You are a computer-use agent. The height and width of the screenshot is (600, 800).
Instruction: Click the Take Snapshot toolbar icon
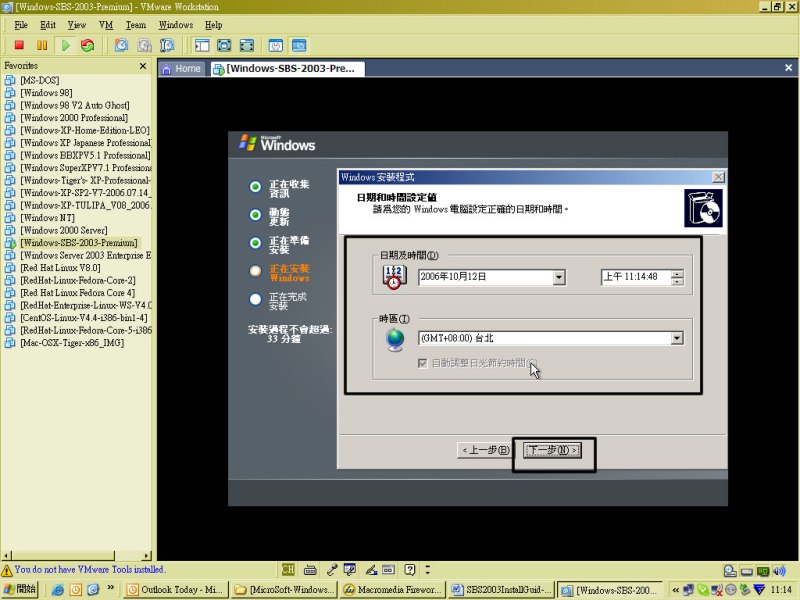pos(121,45)
